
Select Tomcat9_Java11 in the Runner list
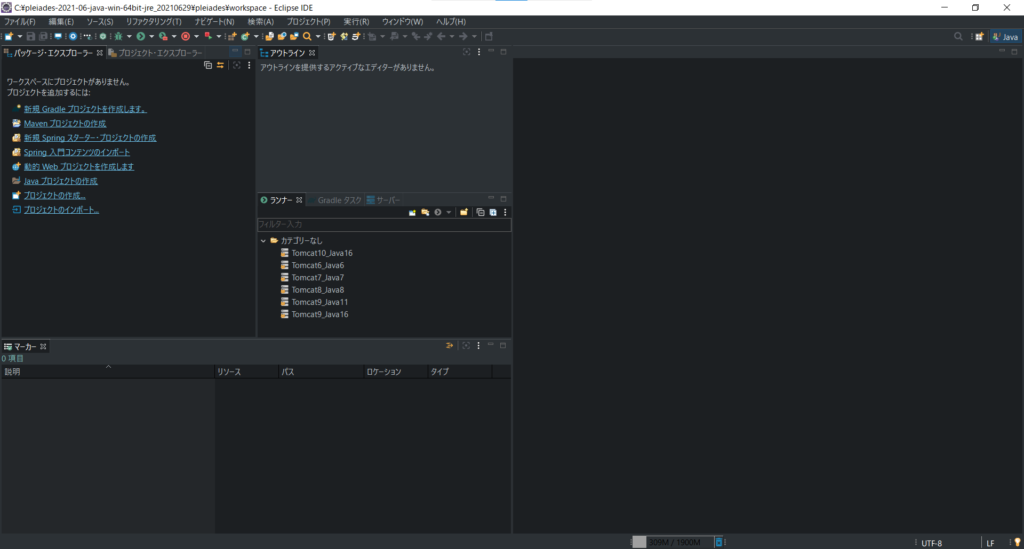coord(318,302)
